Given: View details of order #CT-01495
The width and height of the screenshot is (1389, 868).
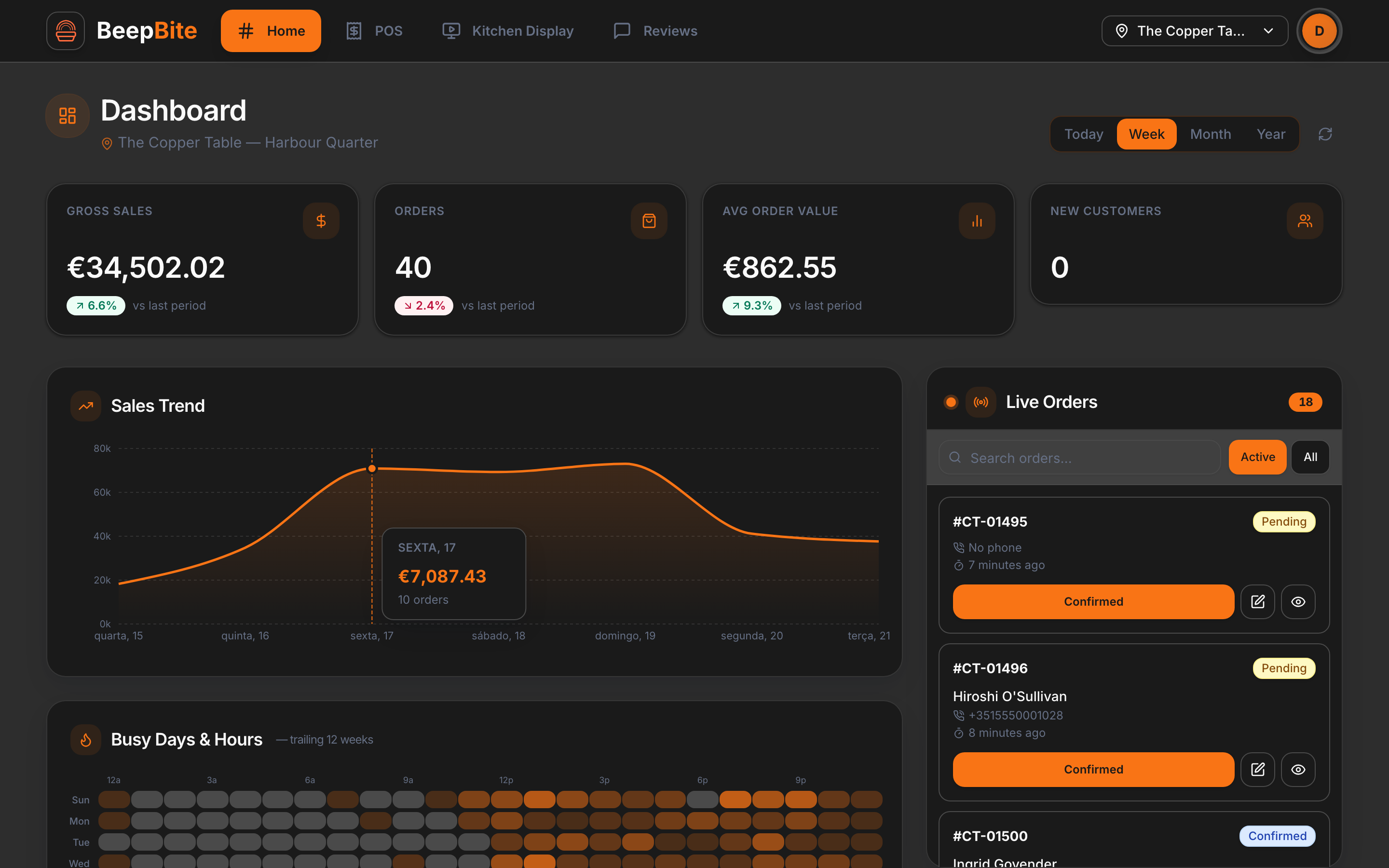Looking at the screenshot, I should [1298, 602].
